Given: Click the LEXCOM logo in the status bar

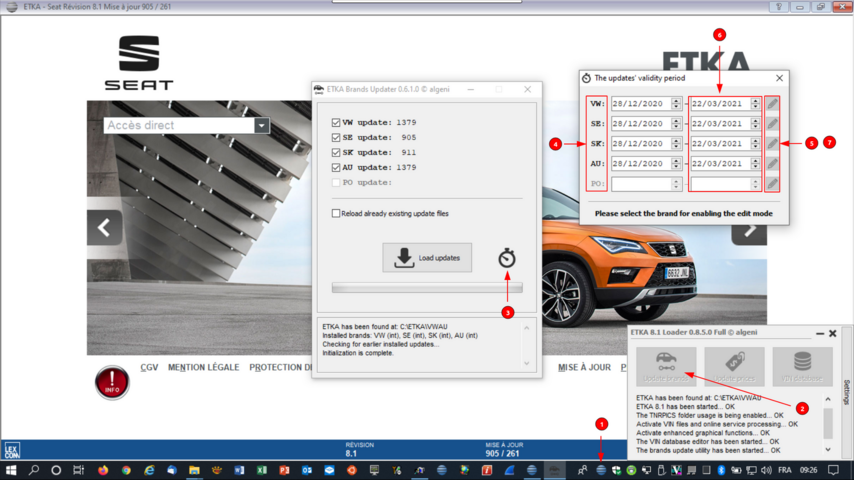Looking at the screenshot, I should click(12, 450).
